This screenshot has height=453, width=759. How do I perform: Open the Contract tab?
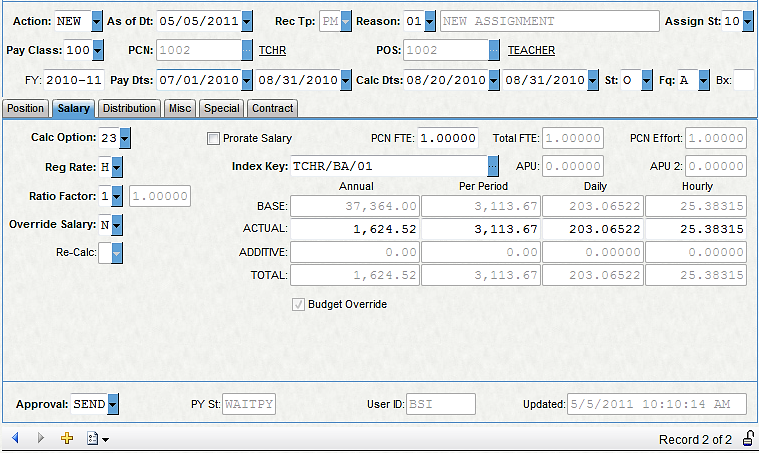click(272, 108)
